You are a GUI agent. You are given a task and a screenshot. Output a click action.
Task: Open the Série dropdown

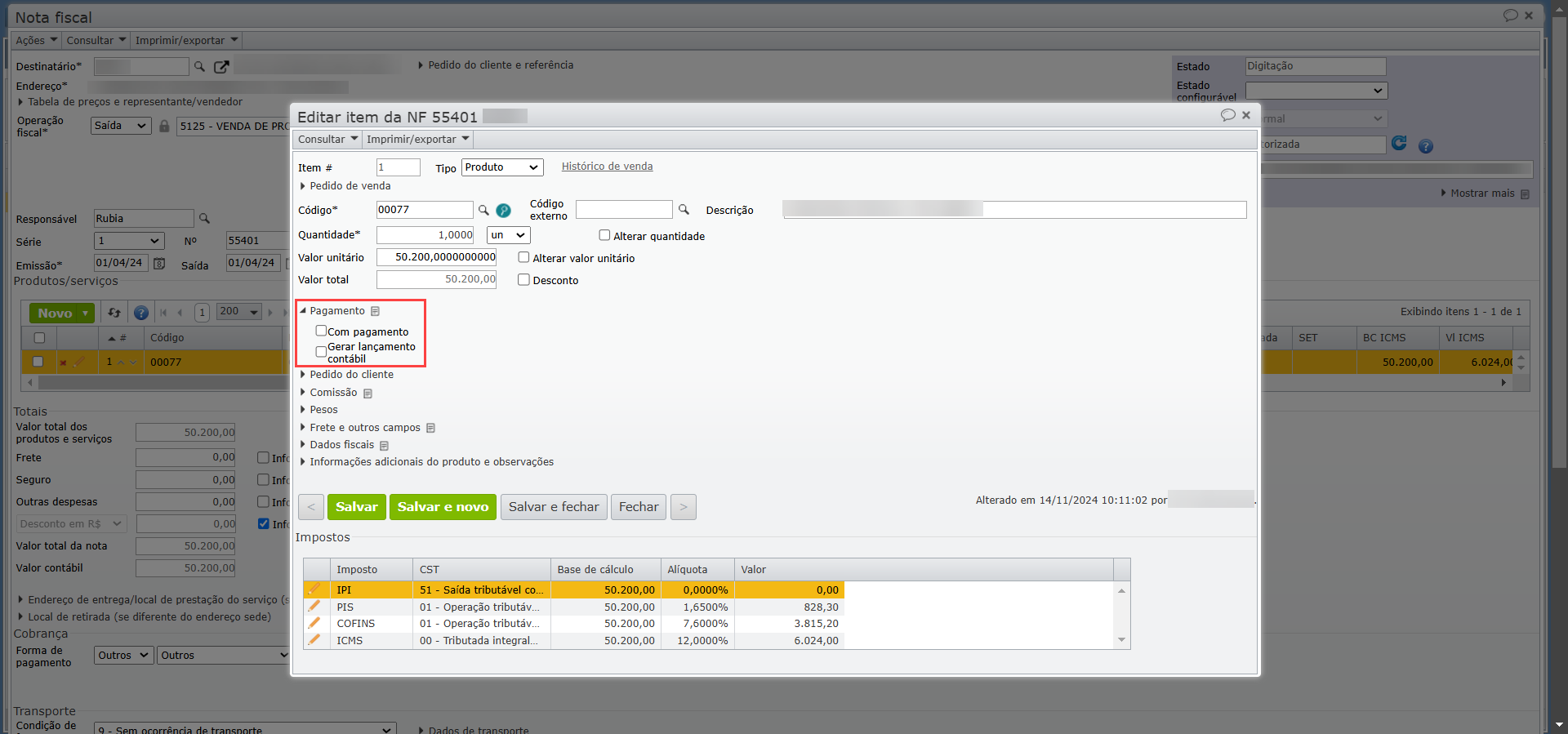point(129,241)
